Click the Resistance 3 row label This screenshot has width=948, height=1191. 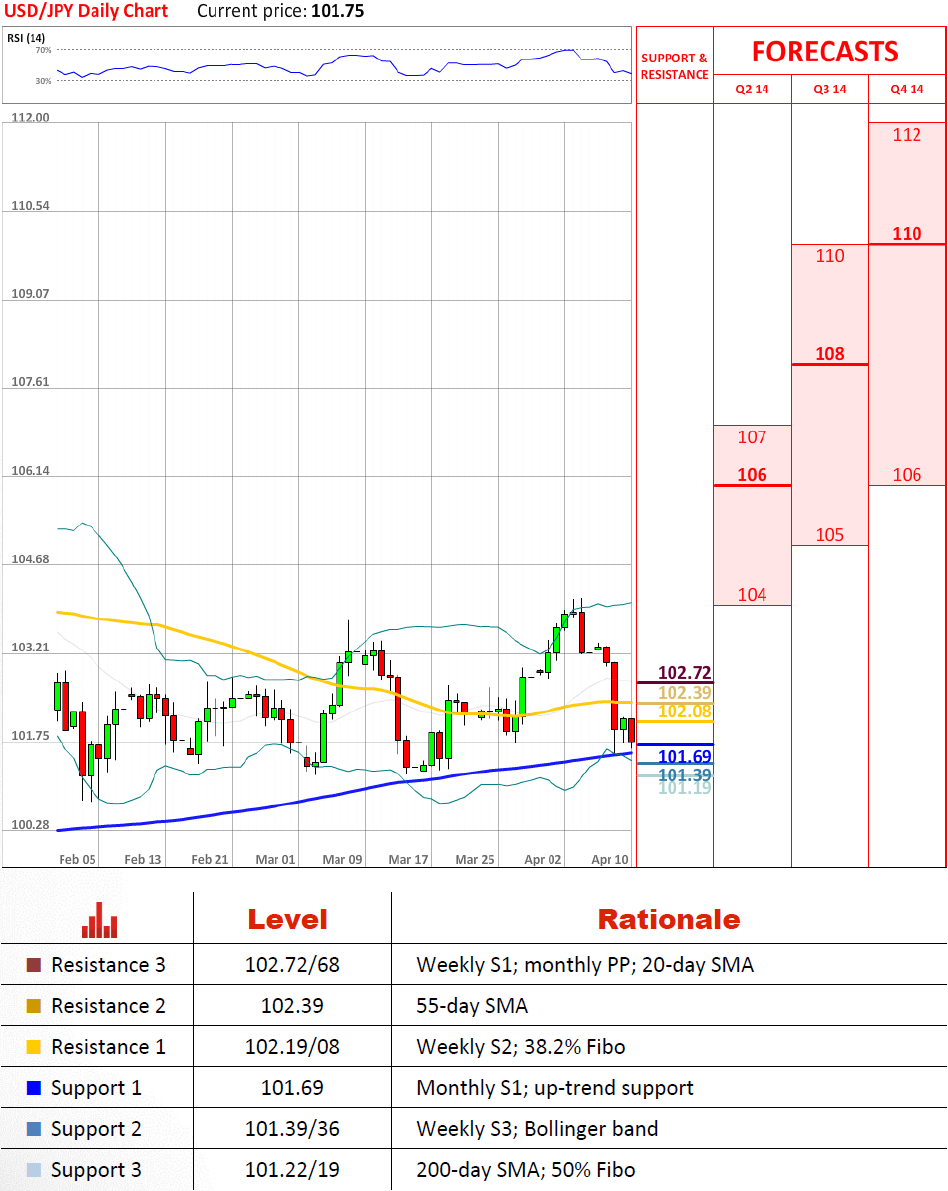(x=108, y=965)
